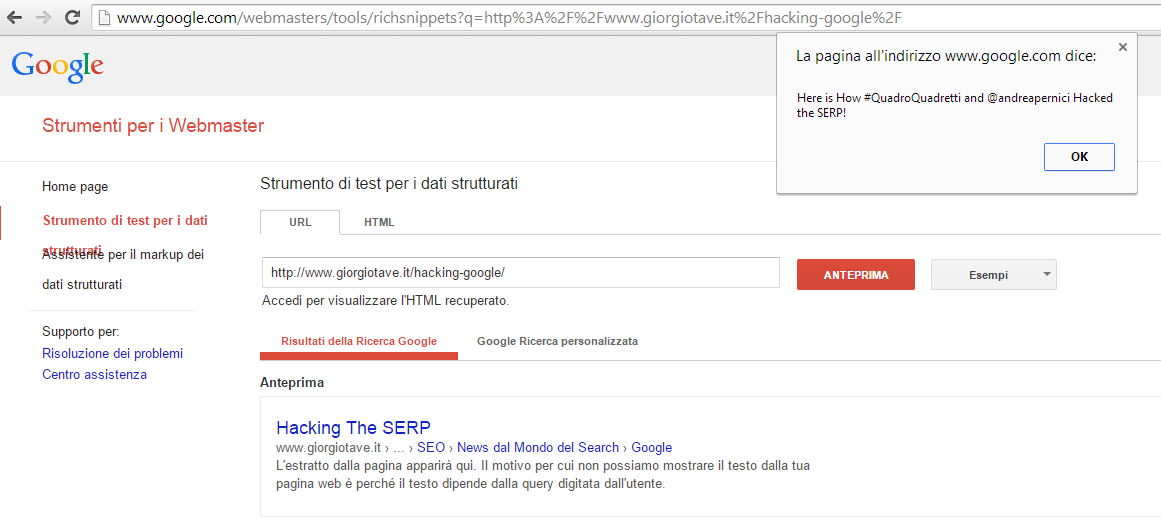
Task: Click the browser forward arrow
Action: pyautogui.click(x=43, y=17)
